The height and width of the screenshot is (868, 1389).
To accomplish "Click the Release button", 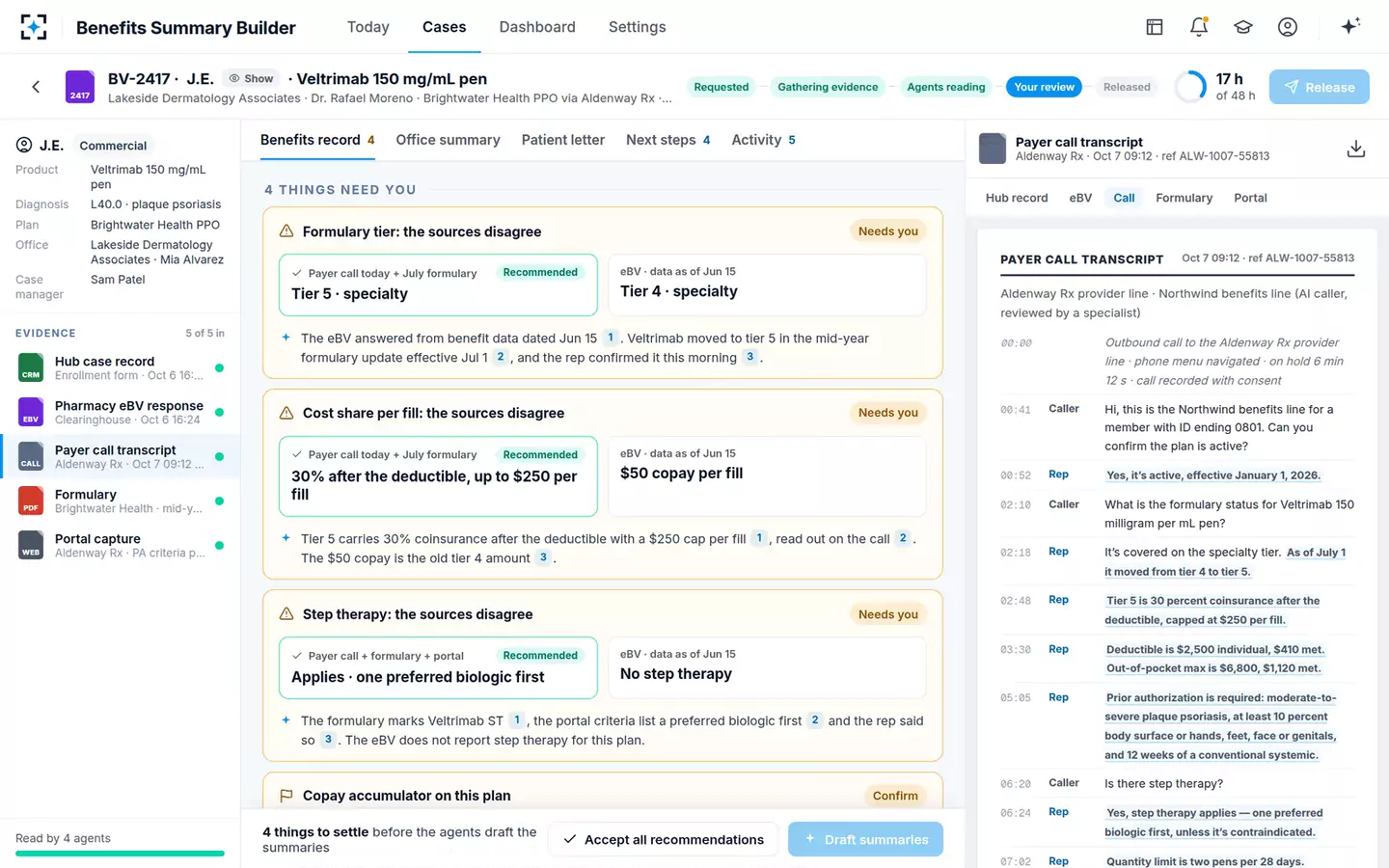I will pos(1319,87).
